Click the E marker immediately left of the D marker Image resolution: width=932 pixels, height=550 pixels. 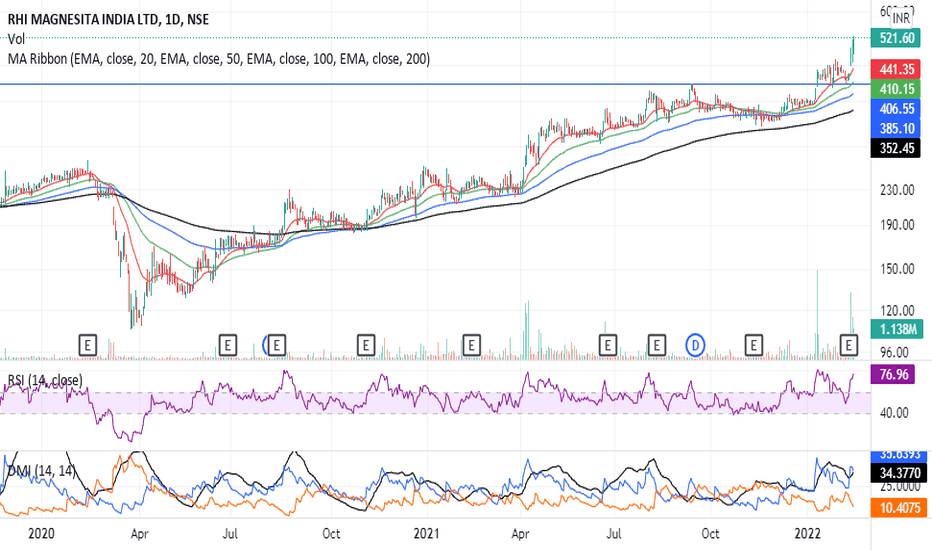[656, 345]
